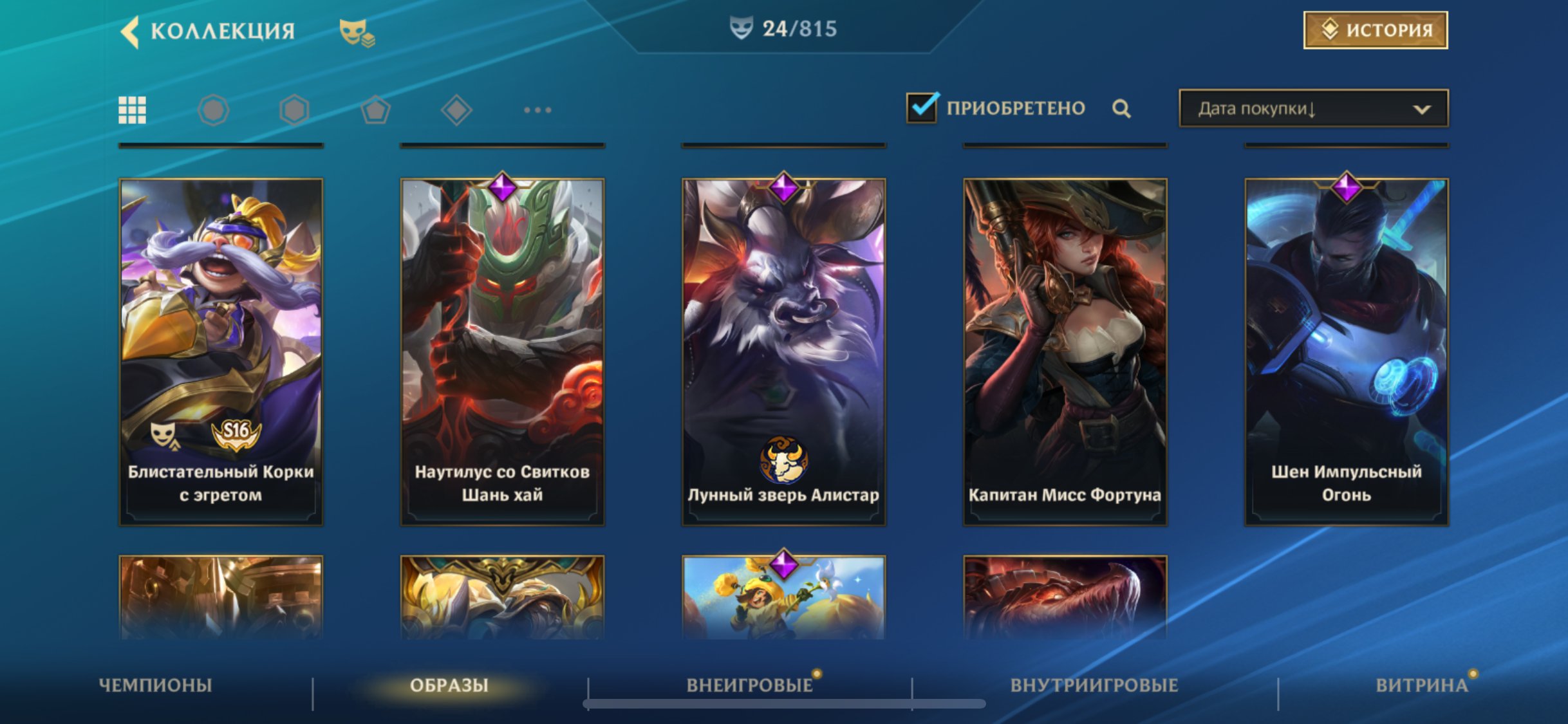Open the Дата покупки sort dropdown
The width and height of the screenshot is (1568, 724).
point(1314,108)
